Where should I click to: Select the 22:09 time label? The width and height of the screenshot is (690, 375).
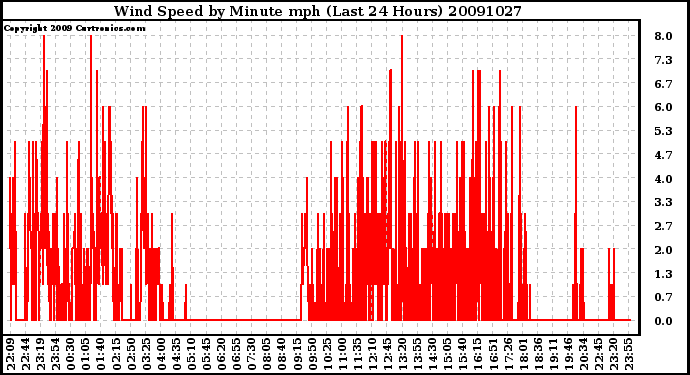point(11,354)
